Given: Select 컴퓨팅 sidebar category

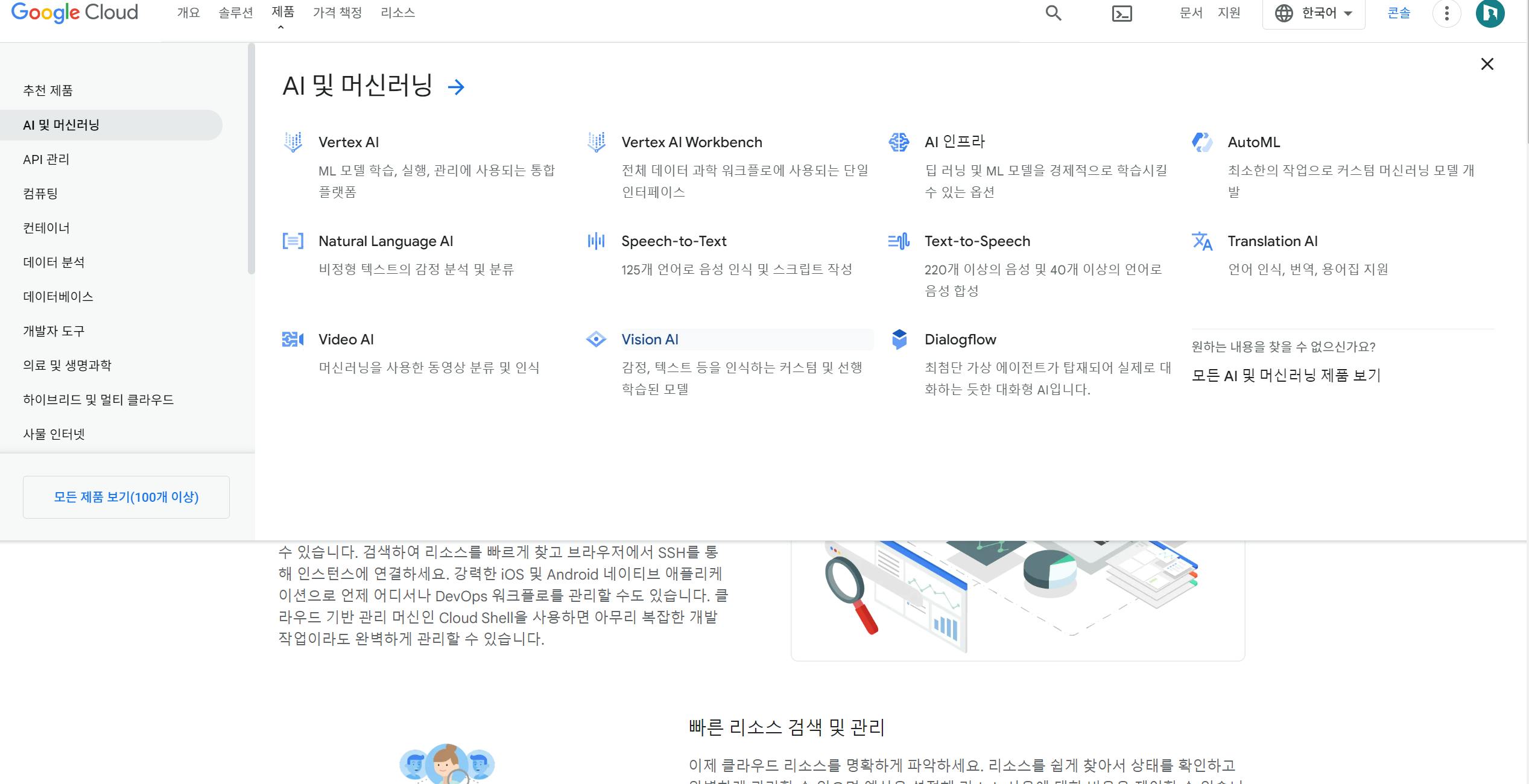Looking at the screenshot, I should [x=40, y=194].
